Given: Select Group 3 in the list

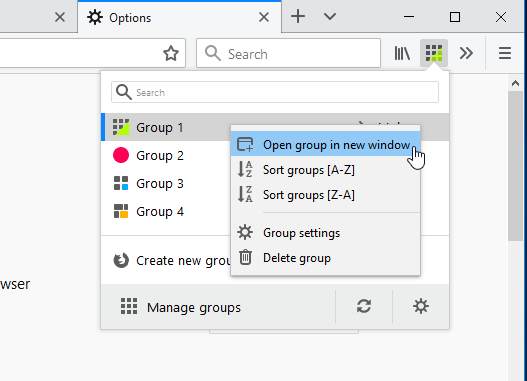Looking at the screenshot, I should click(166, 184).
